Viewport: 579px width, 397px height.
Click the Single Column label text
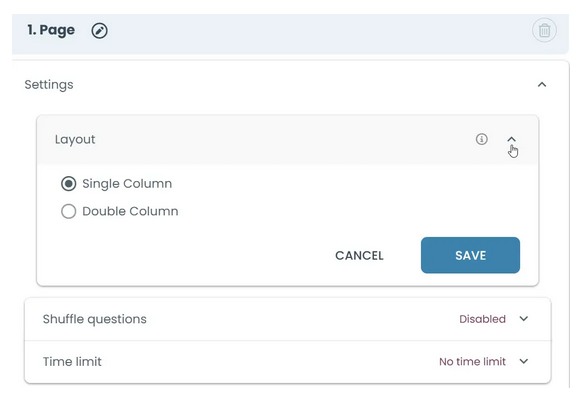coord(127,184)
